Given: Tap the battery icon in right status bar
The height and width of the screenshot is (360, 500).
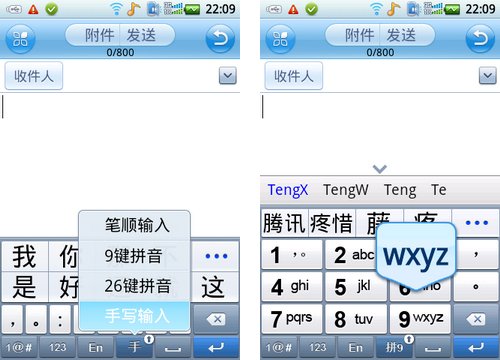Looking at the screenshot, I should click(452, 10).
